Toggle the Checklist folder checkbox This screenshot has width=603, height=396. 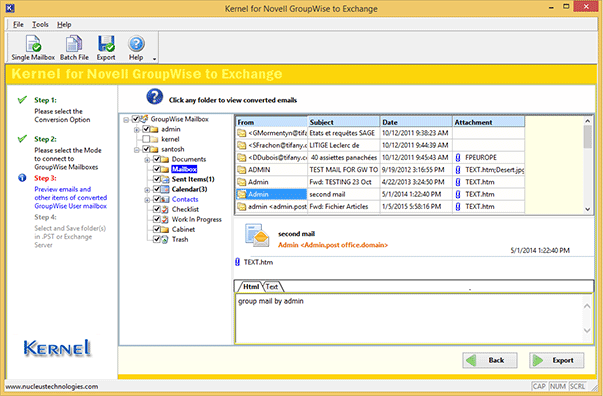(x=157, y=209)
